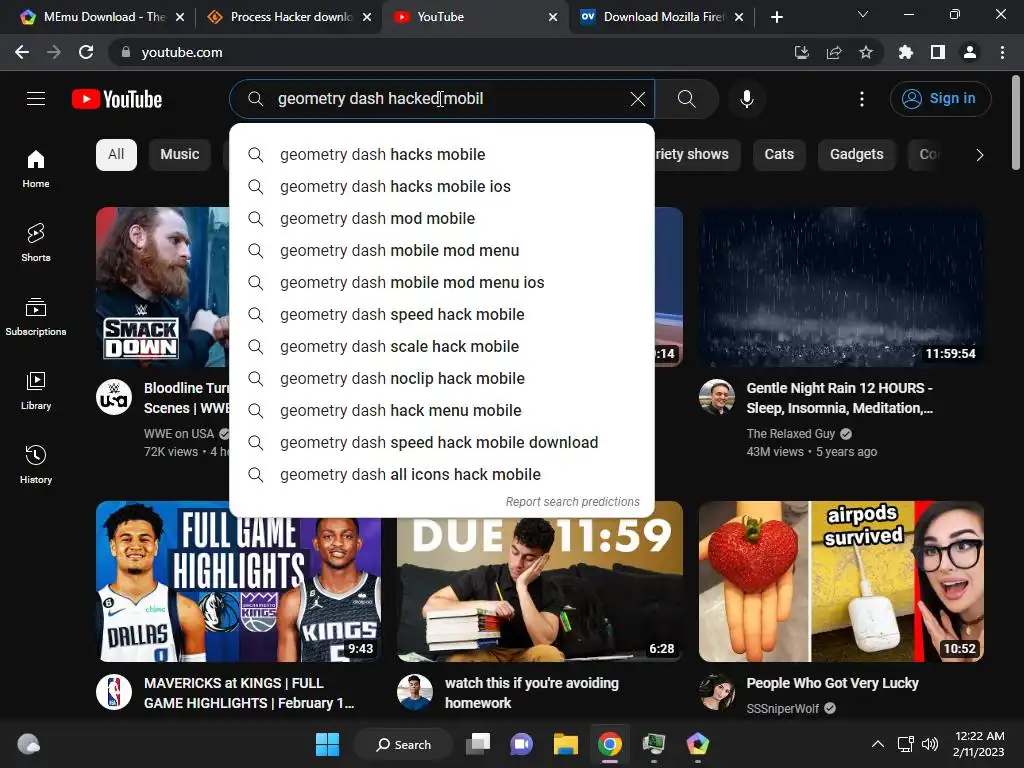Switch to MEmu Download tab
The height and width of the screenshot is (768, 1024).
[101, 17]
